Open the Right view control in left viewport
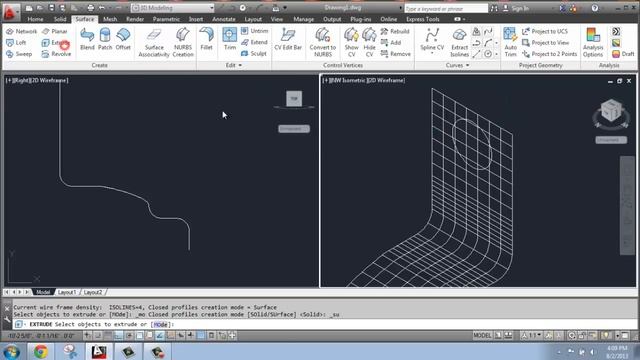The image size is (640, 360). click(x=22, y=80)
